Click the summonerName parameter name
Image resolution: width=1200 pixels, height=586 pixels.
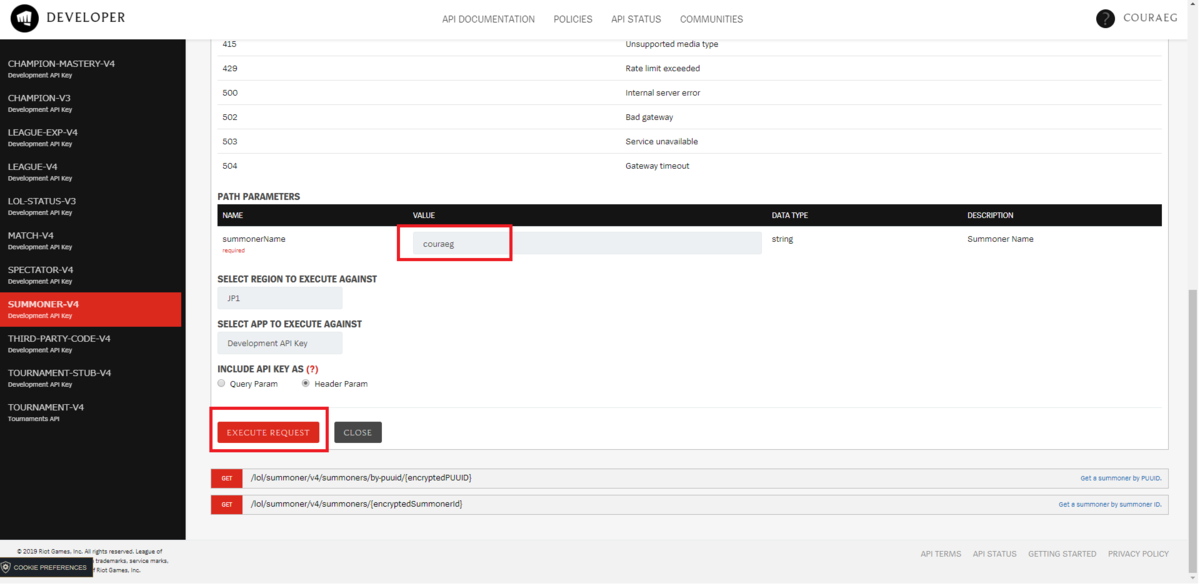tap(254, 239)
